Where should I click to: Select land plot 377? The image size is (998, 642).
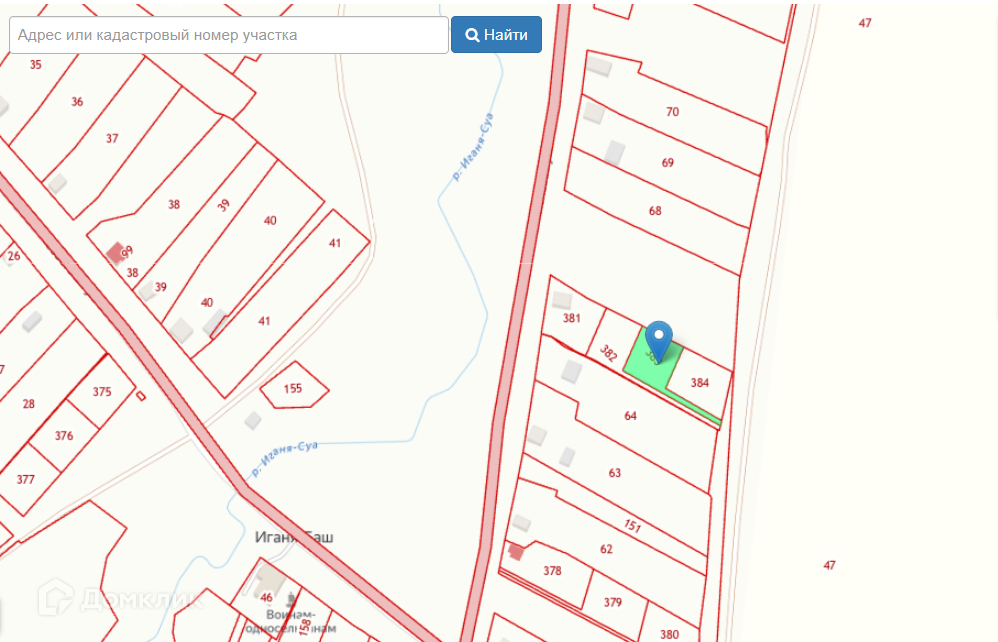click(x=25, y=479)
